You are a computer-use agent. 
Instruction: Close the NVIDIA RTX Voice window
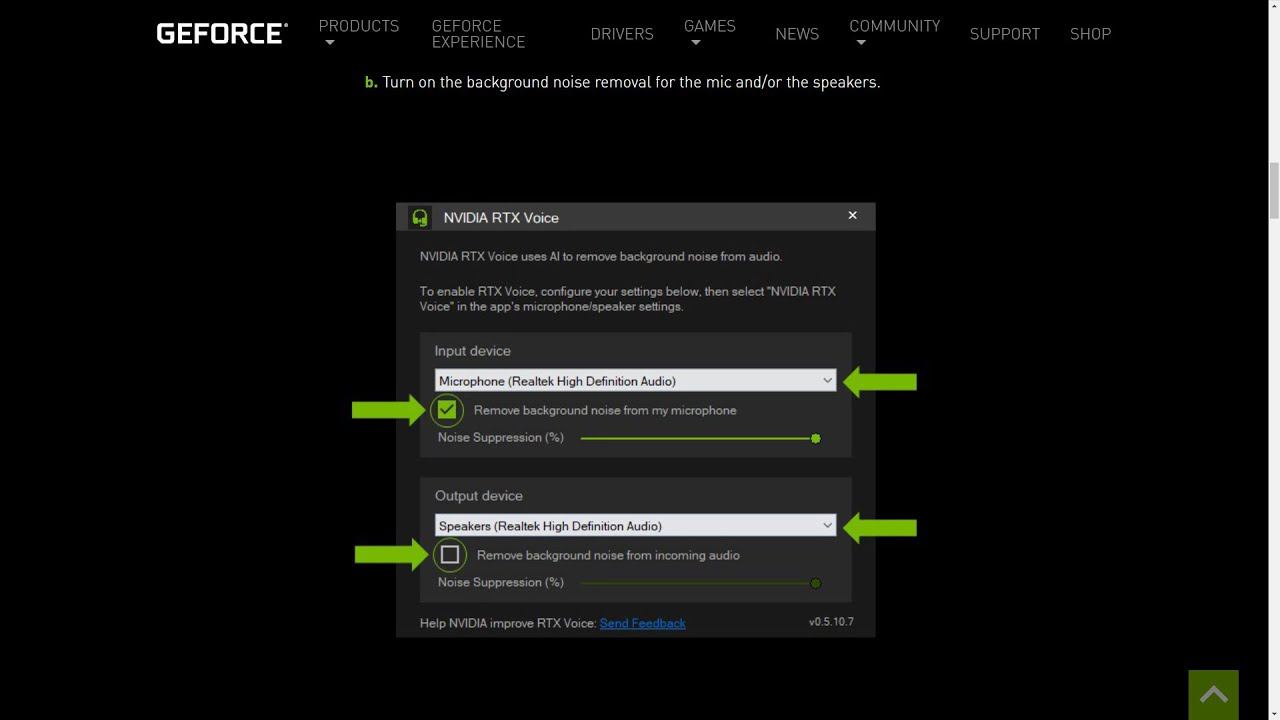(853, 215)
